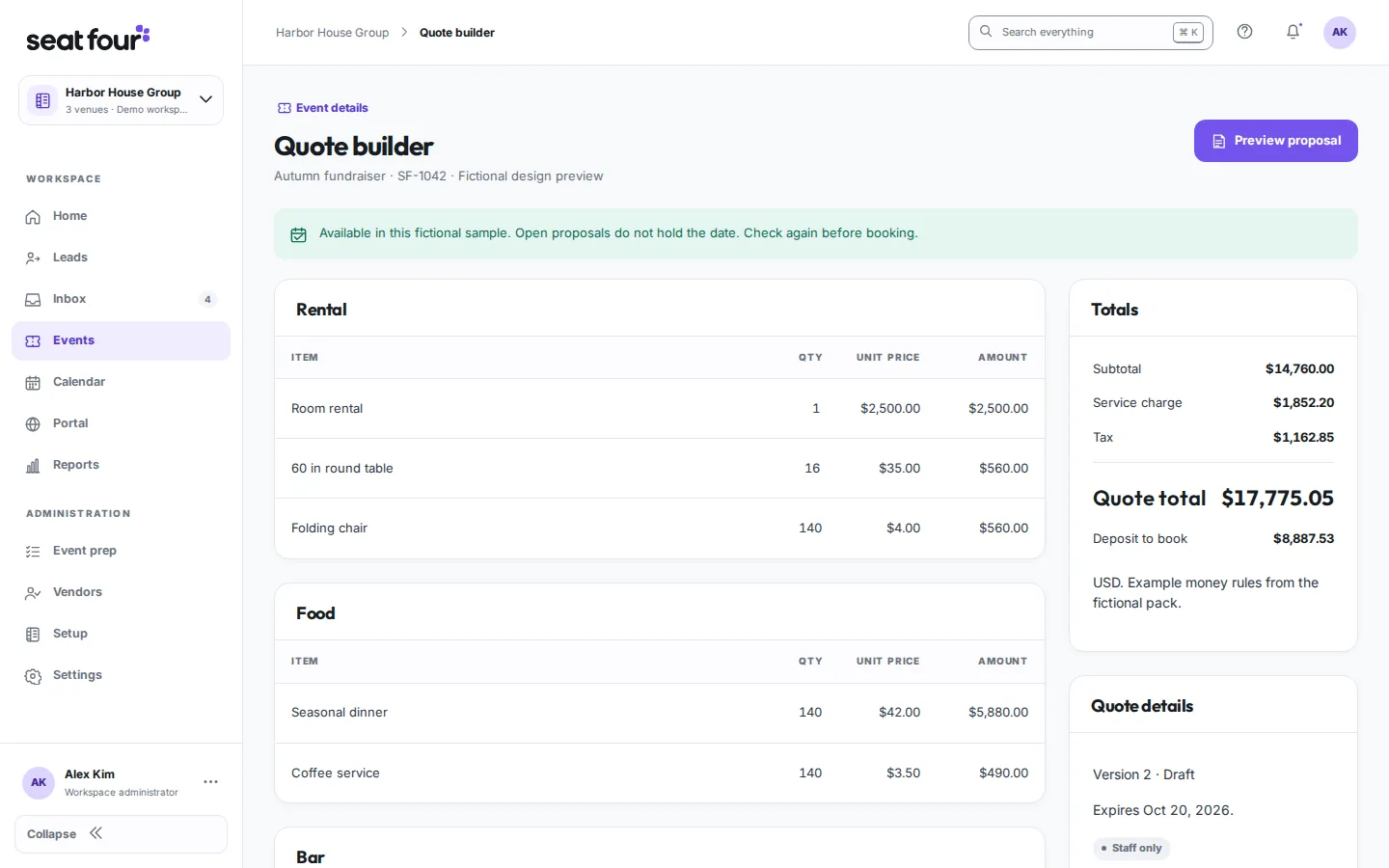Click the Quote total value $17,775.05
The image size is (1389, 868).
pos(1277,499)
